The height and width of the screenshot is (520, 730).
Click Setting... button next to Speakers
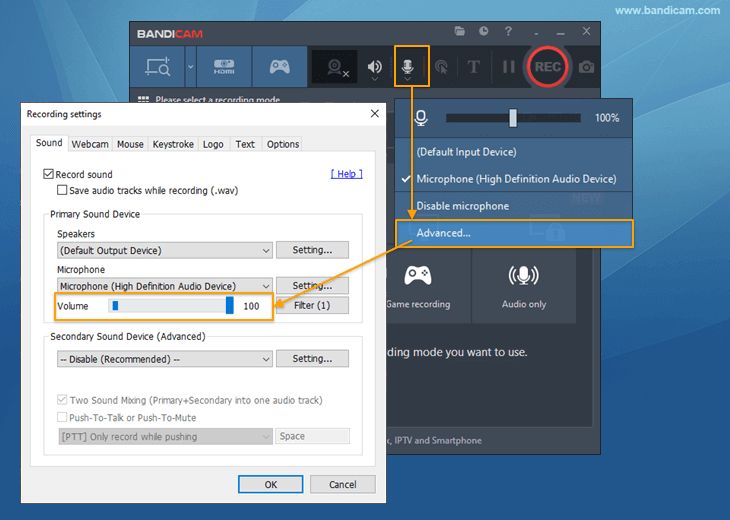coord(312,250)
